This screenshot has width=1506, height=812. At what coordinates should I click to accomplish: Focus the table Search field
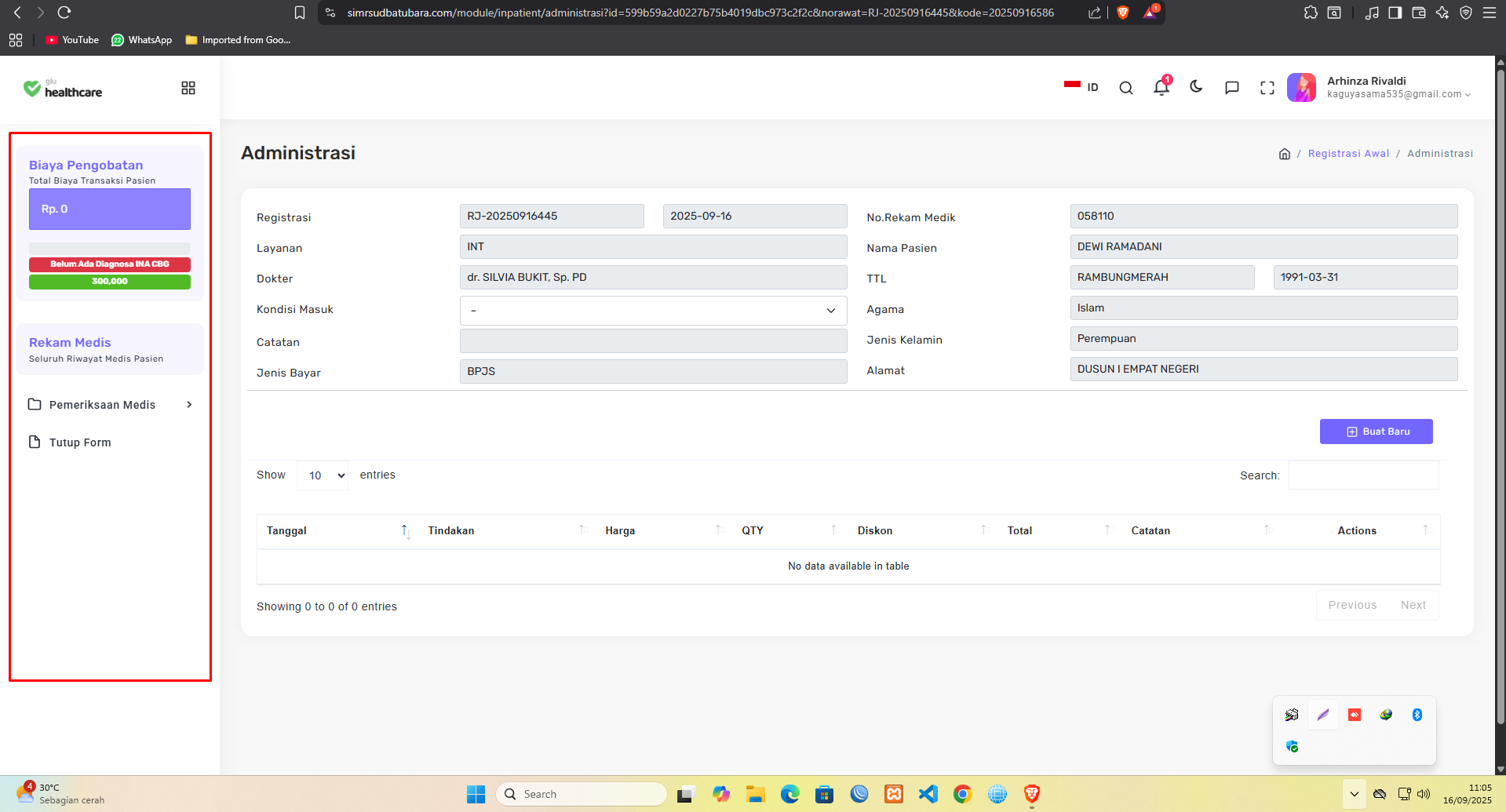[x=1364, y=475]
